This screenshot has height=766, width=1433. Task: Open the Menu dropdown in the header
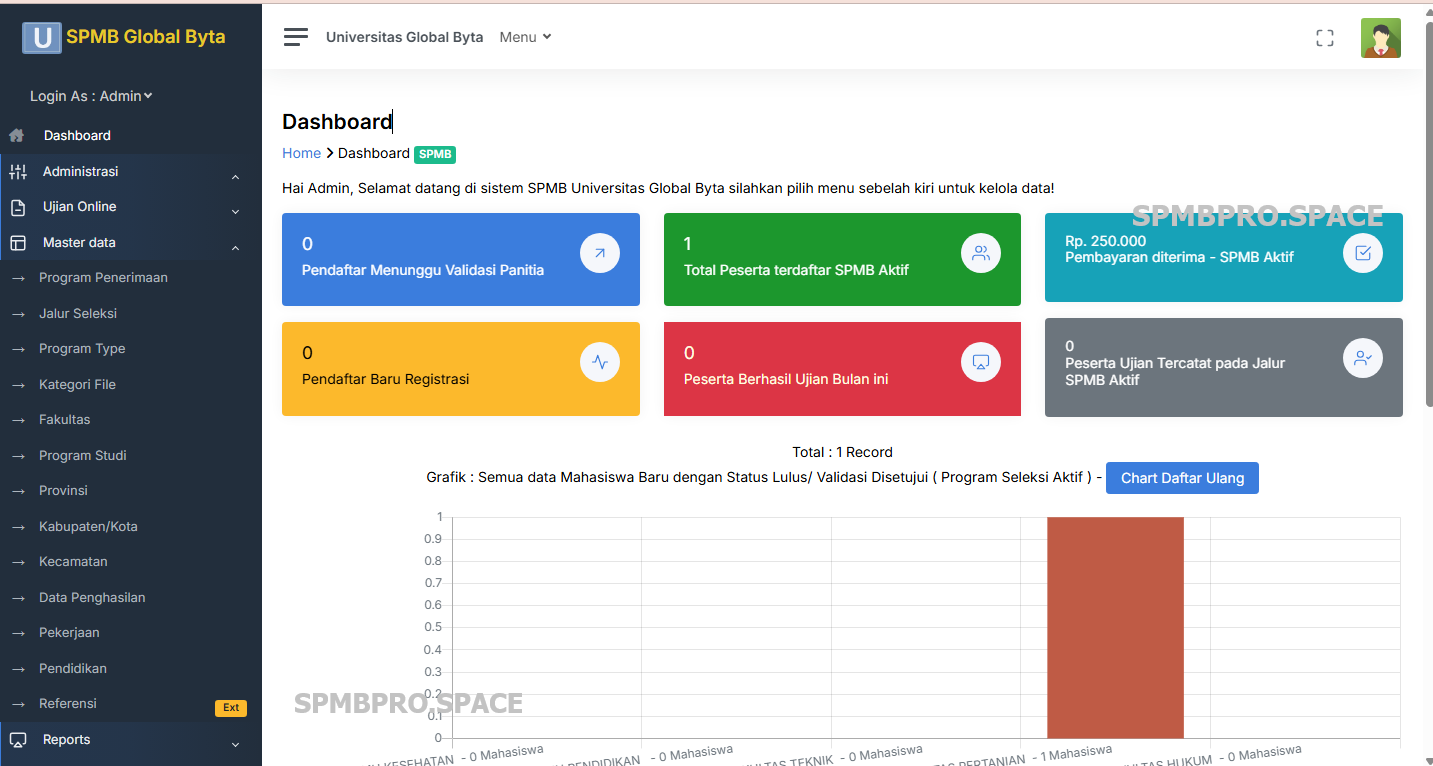[x=525, y=37]
